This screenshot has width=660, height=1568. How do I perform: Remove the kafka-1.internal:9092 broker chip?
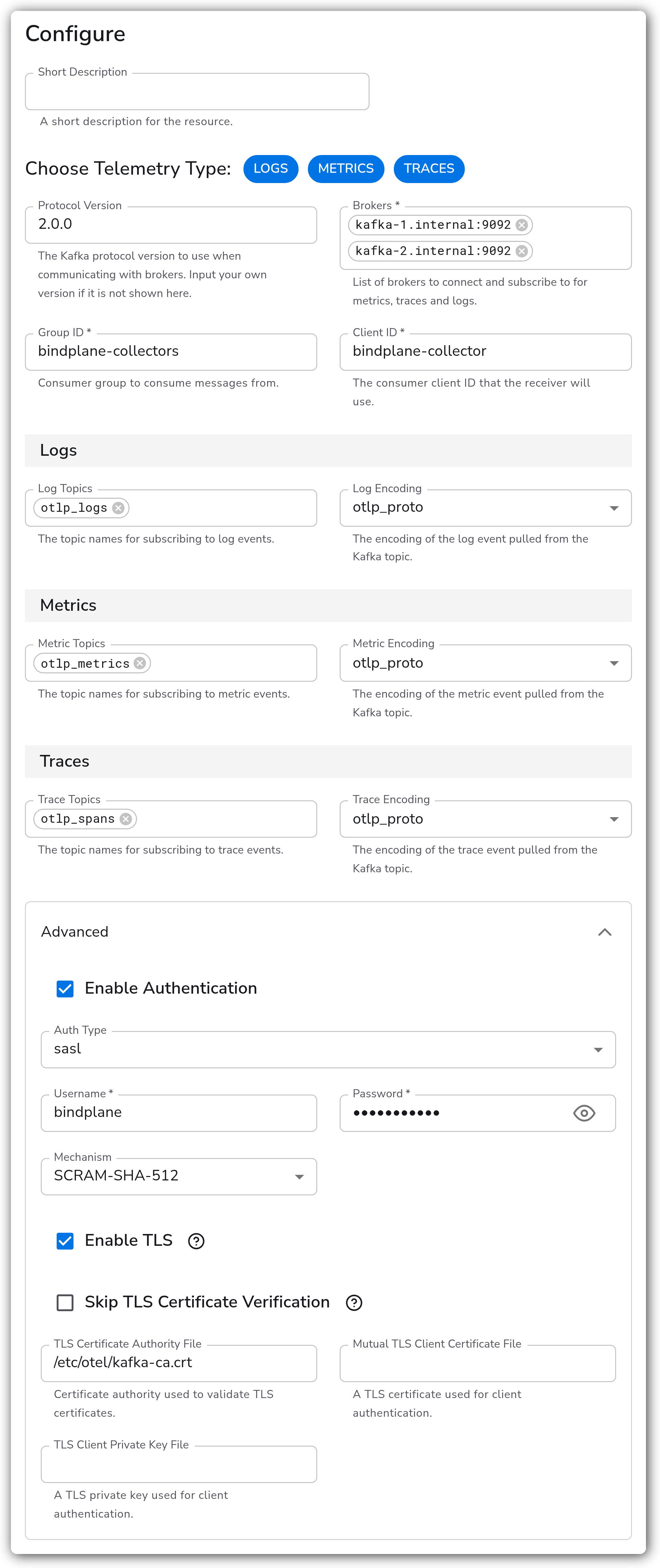[522, 225]
